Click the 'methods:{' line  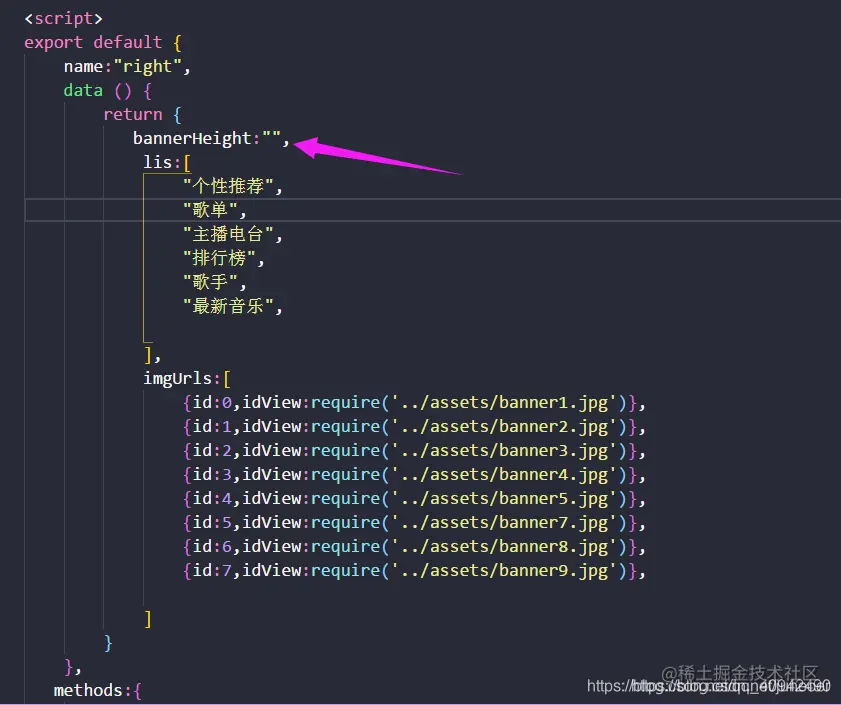[x=98, y=690]
